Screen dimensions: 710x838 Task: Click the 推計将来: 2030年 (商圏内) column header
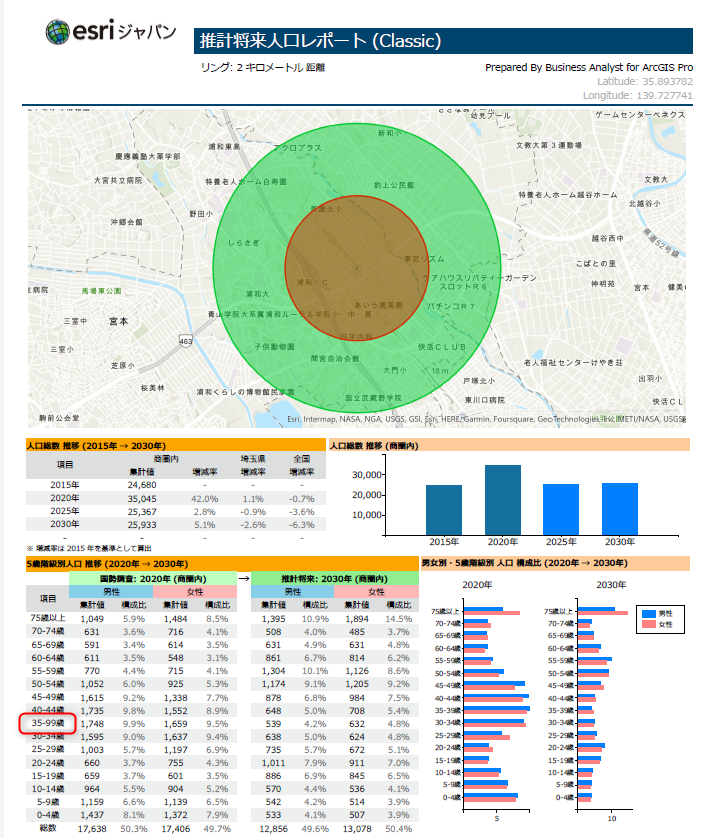click(335, 579)
